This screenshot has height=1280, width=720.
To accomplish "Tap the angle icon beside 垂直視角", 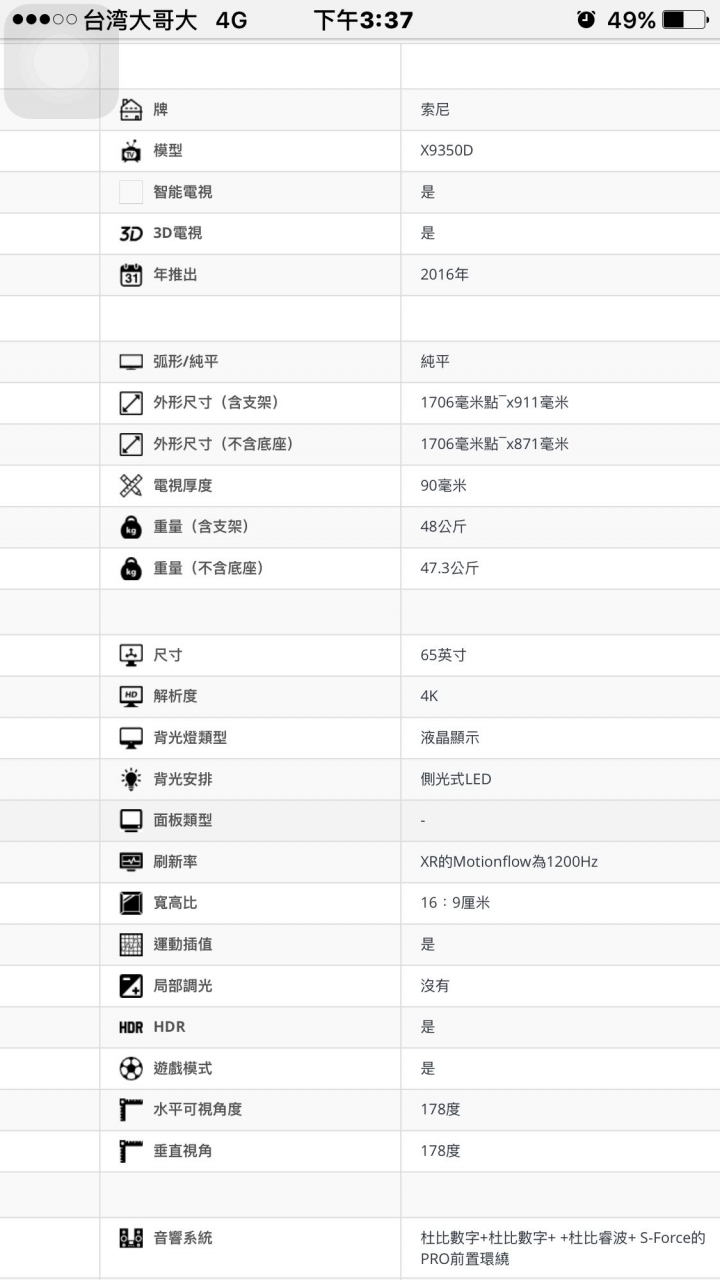I will [131, 1151].
